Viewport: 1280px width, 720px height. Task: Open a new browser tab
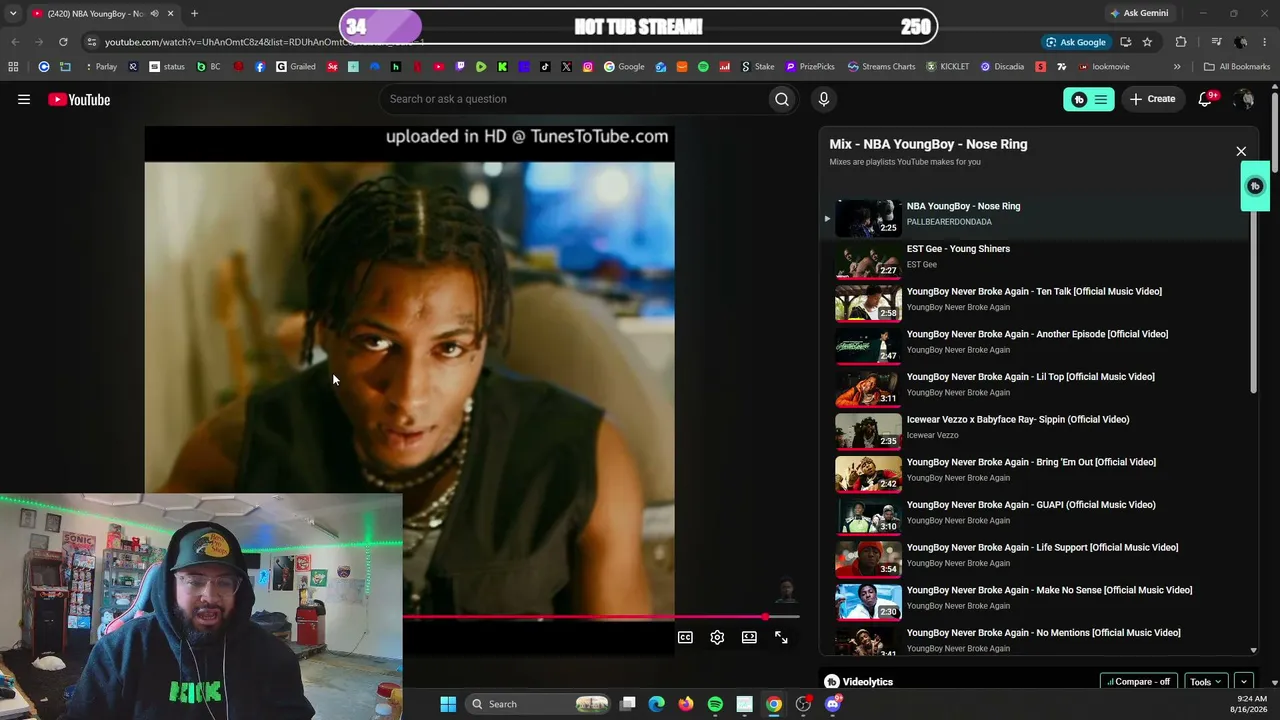click(x=194, y=13)
